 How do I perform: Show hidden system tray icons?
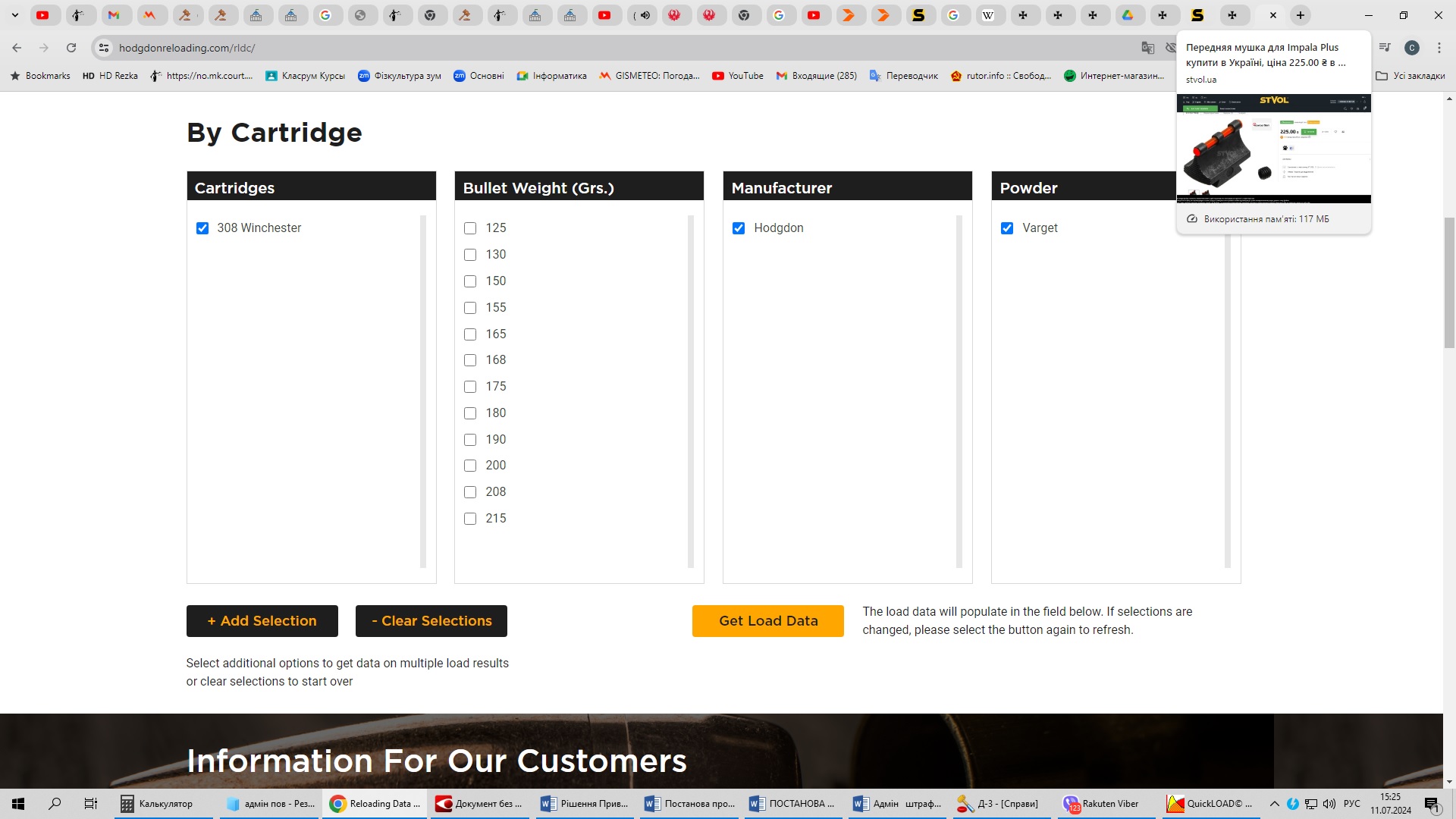click(x=1274, y=804)
